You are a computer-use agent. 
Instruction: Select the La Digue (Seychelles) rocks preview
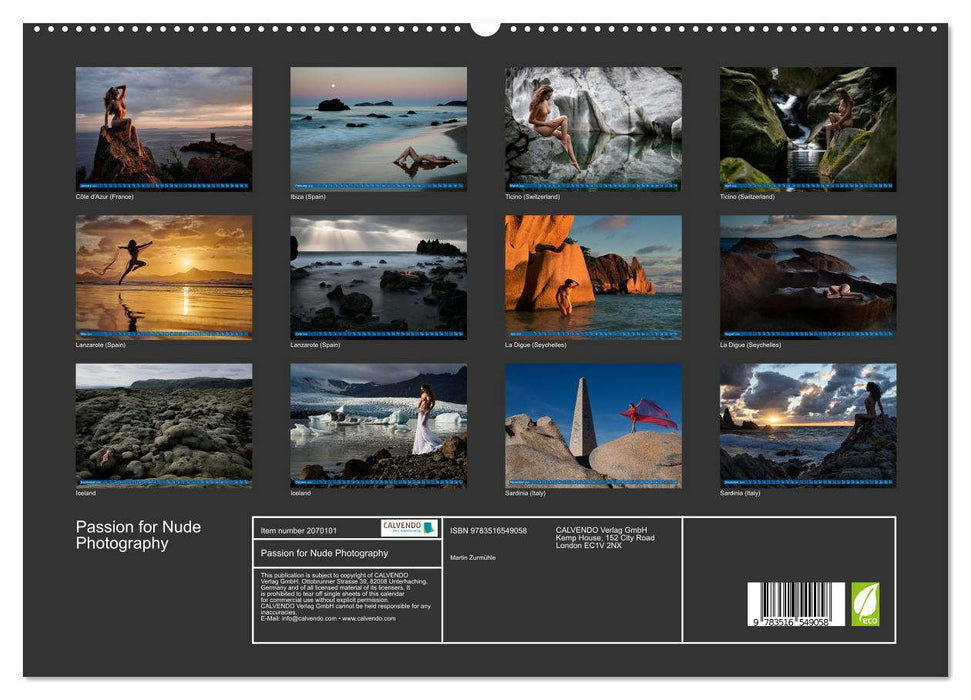[x=593, y=275]
